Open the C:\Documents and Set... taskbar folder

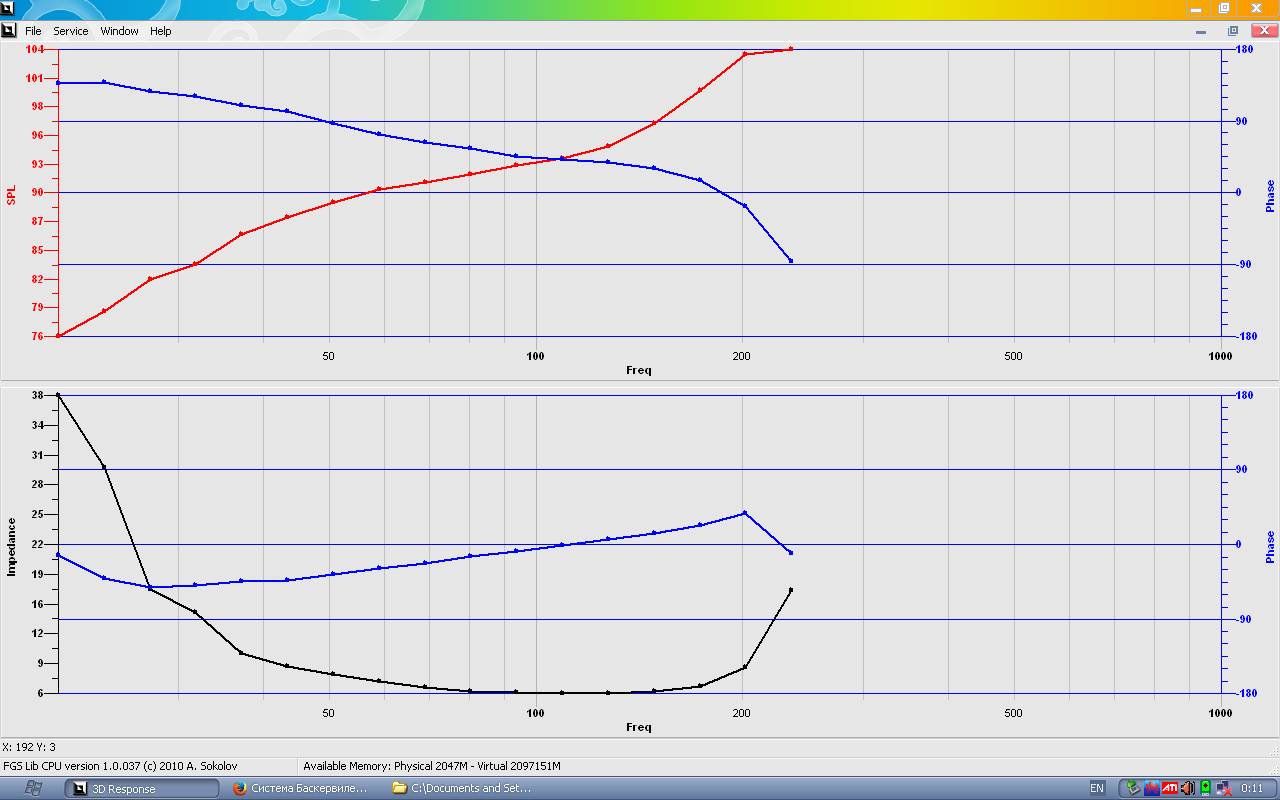pyautogui.click(x=462, y=788)
